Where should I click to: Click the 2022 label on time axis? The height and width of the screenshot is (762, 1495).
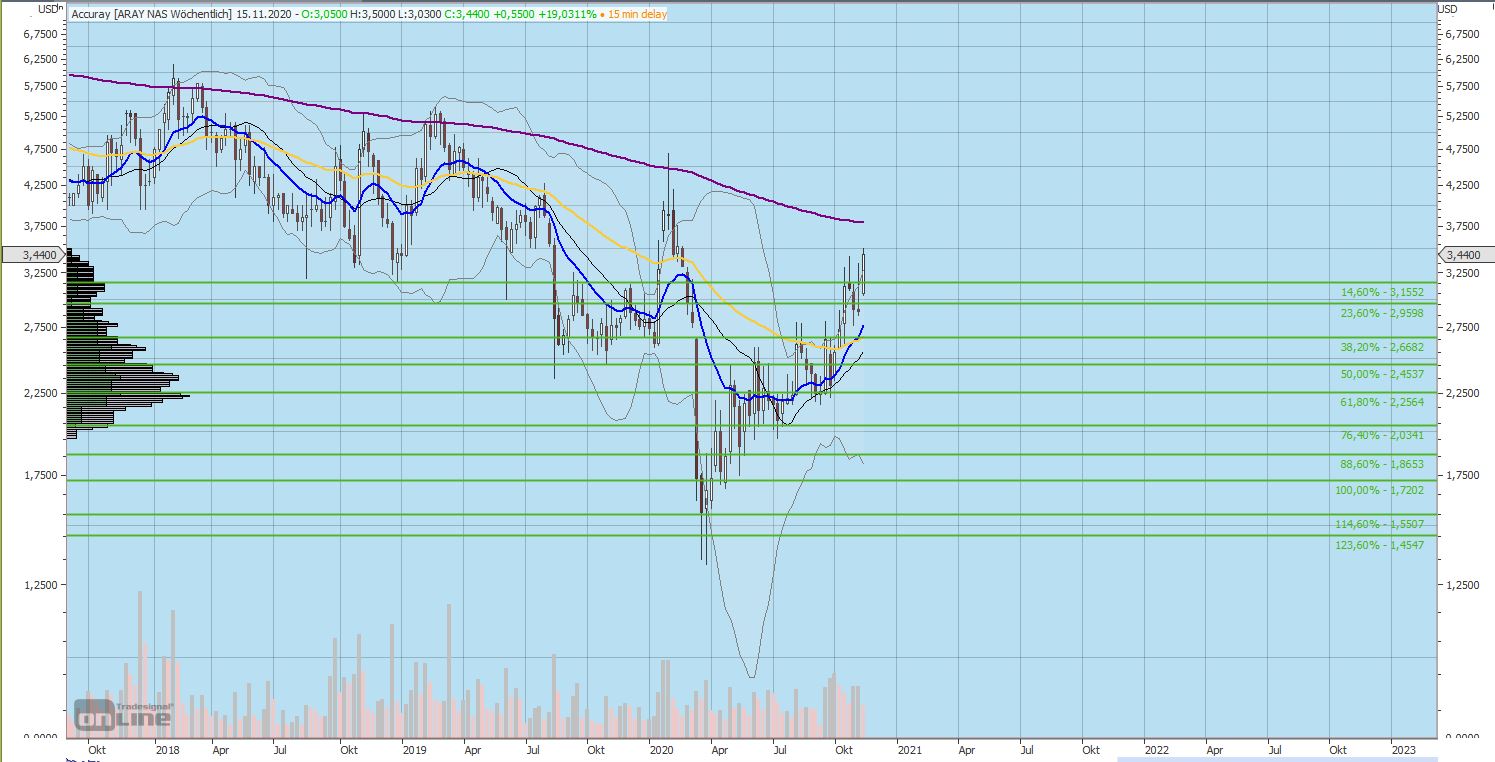1156,749
